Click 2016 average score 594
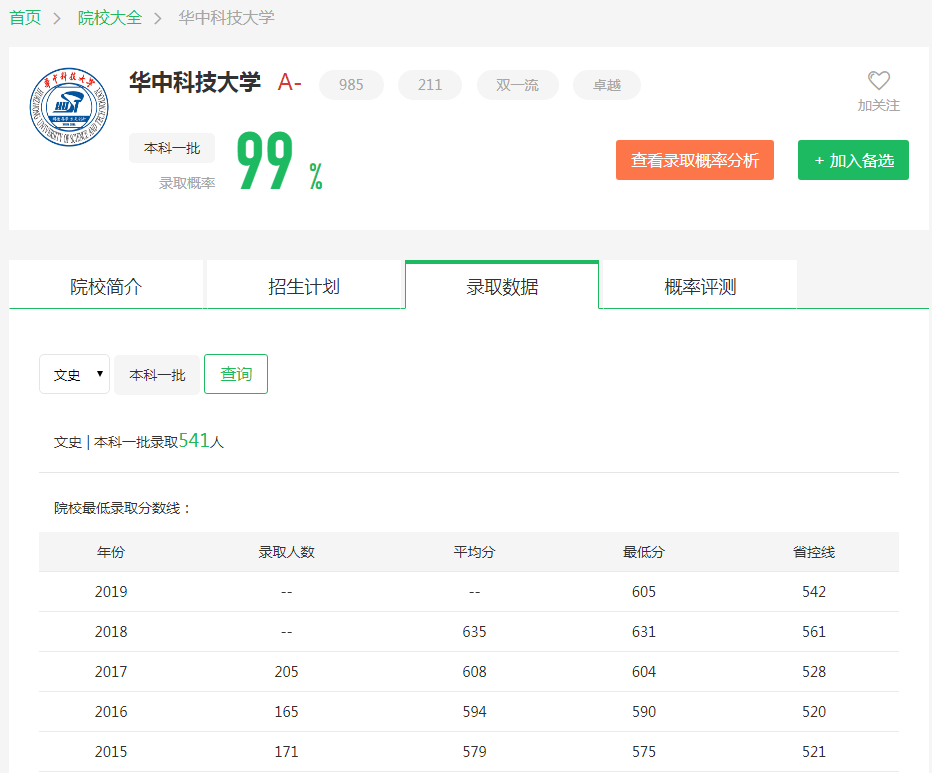The height and width of the screenshot is (773, 932). pyautogui.click(x=474, y=711)
